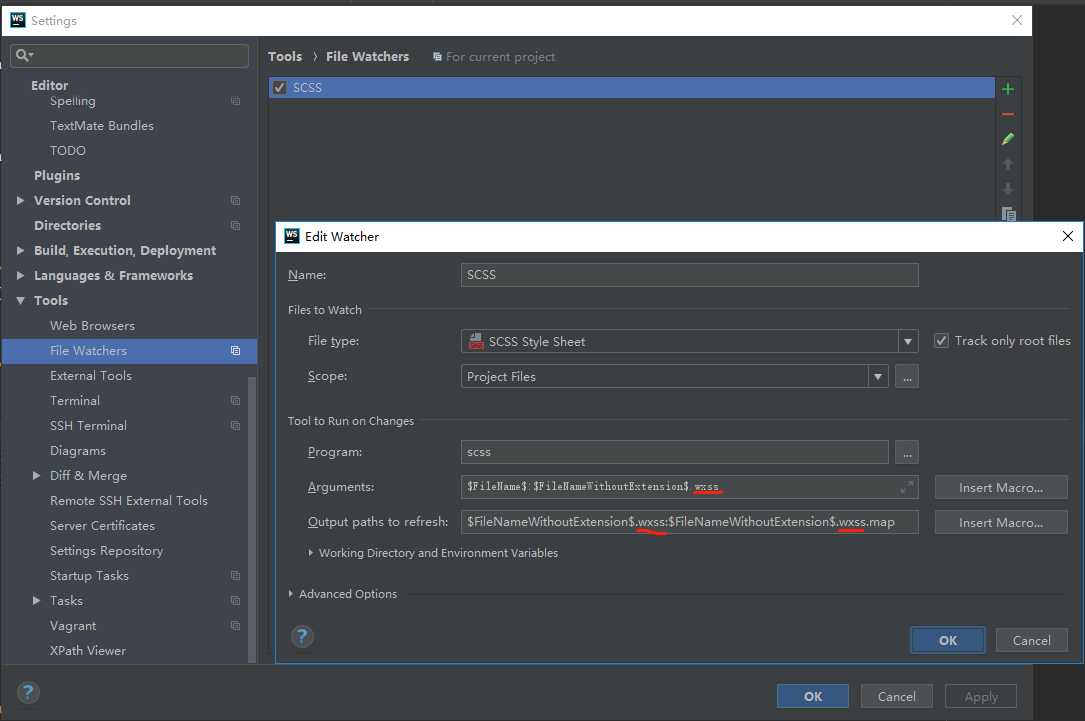Focus the Arguments input field
Image resolution: width=1085 pixels, height=721 pixels.
[x=689, y=487]
